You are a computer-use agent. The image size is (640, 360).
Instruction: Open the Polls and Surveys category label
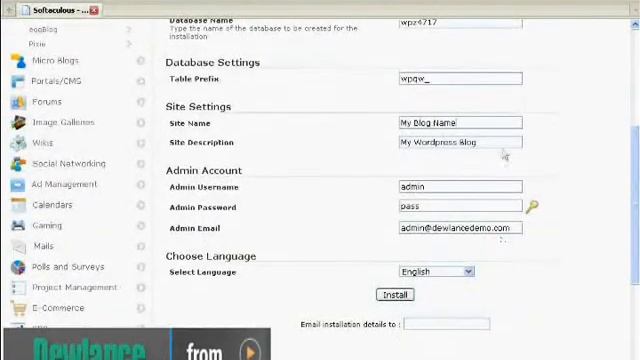click(x=68, y=267)
